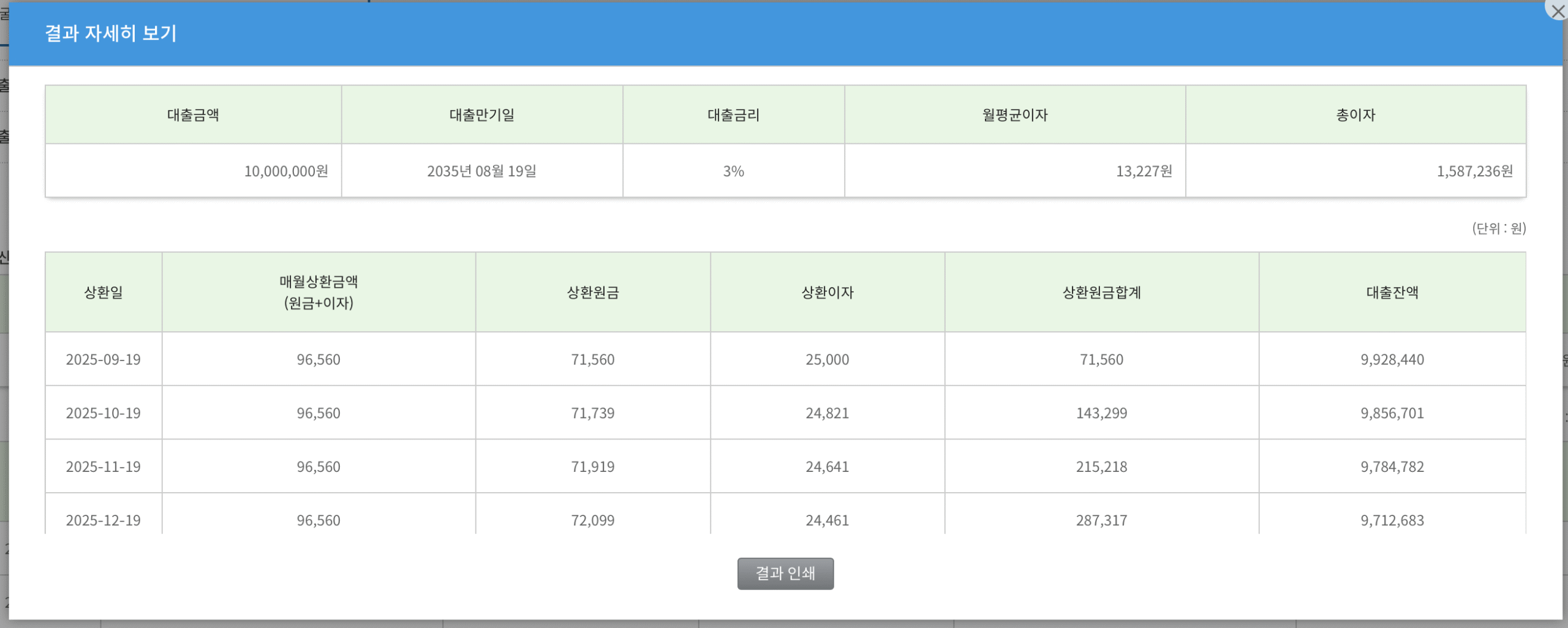Click the total interest value 1,587,236원

[1474, 171]
